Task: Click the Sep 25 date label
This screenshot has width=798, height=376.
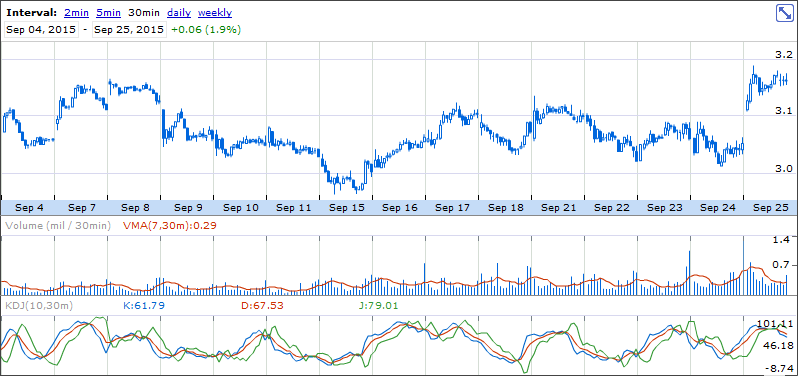Action: tap(771, 208)
